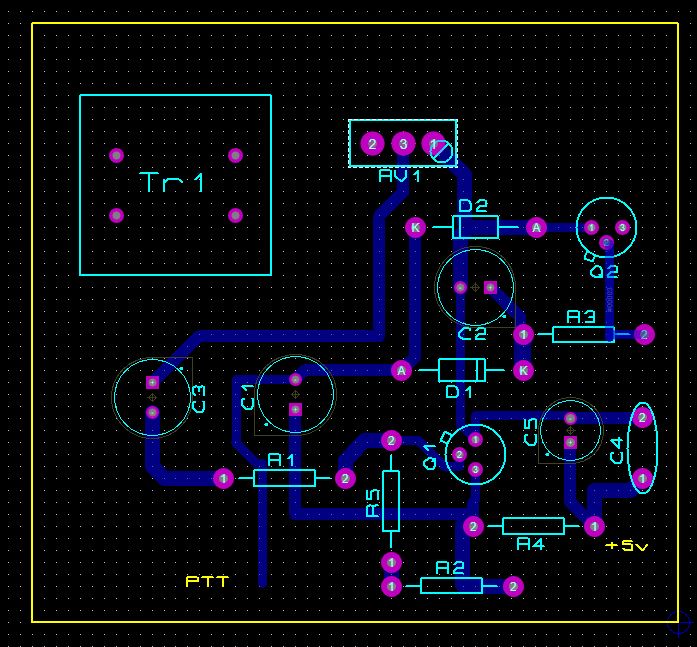Select the Tr1 component label
Viewport: 697px width, 647px height.
[172, 182]
